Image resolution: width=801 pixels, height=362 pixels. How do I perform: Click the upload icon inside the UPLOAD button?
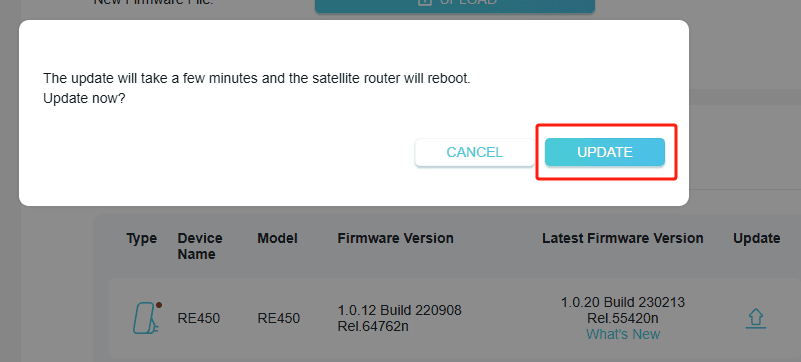[x=424, y=3]
